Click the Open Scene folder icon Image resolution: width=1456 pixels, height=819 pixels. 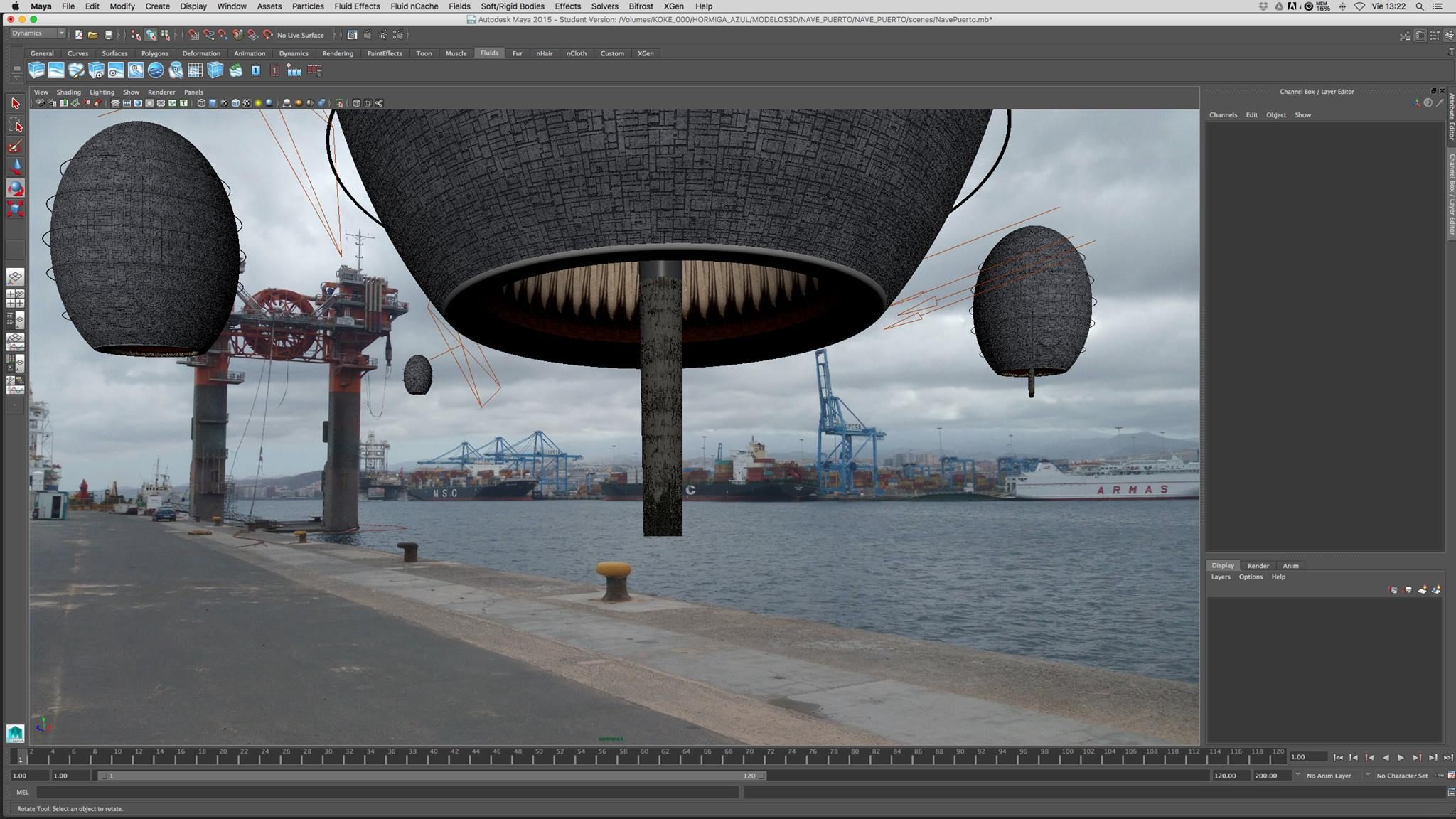(x=92, y=35)
